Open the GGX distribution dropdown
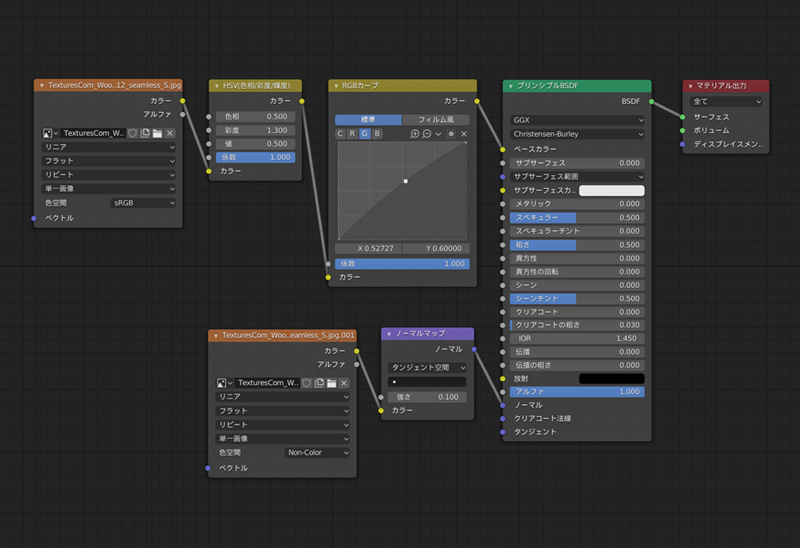 point(577,119)
